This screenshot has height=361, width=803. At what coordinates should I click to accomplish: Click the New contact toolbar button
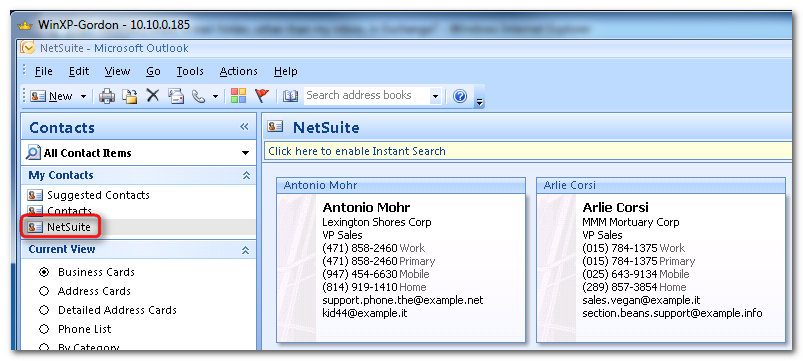click(51, 96)
